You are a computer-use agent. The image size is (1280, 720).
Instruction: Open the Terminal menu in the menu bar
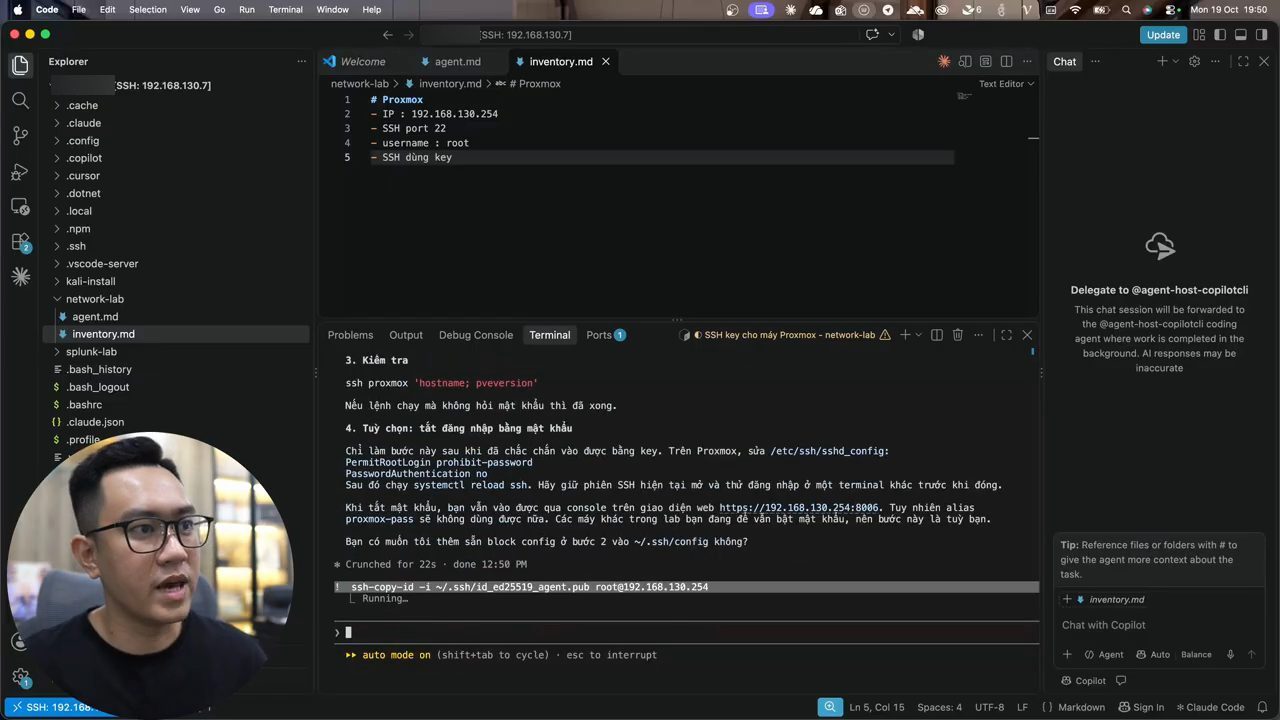point(285,9)
